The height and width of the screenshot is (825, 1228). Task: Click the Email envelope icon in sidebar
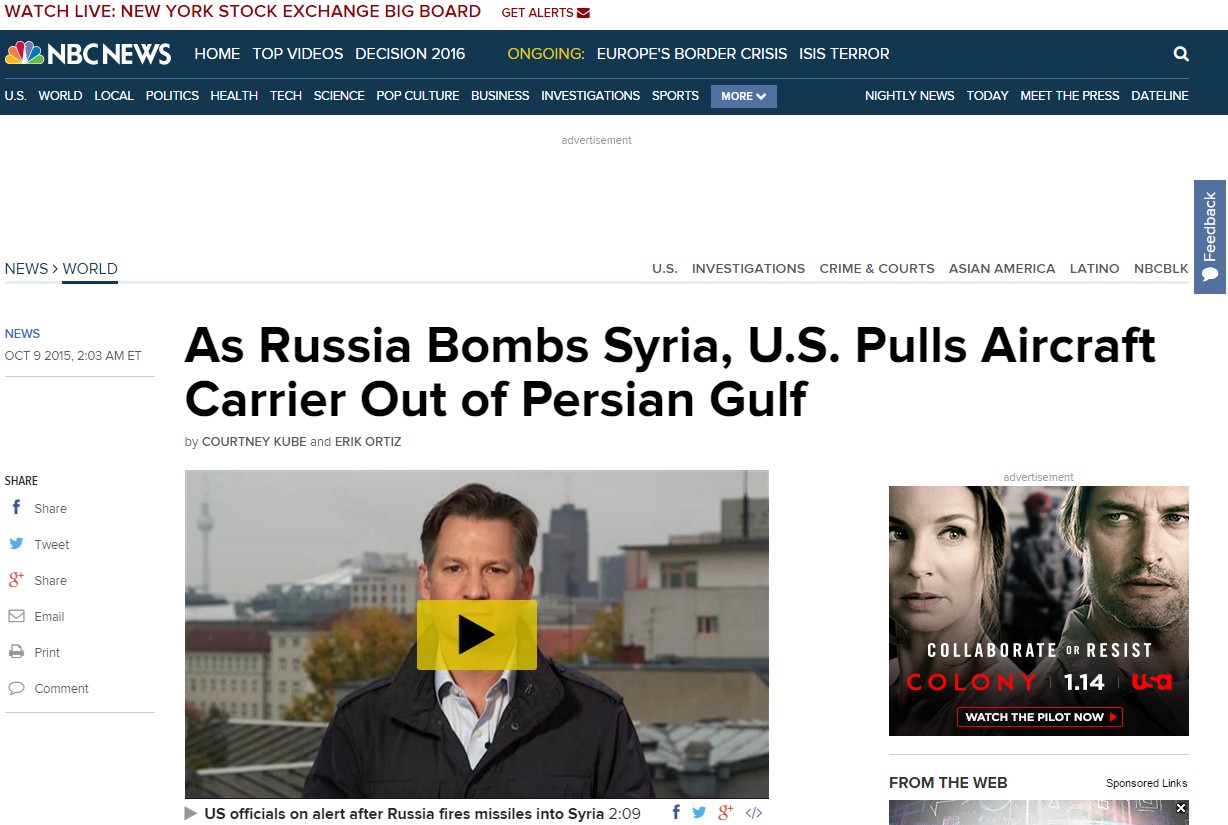tap(16, 616)
